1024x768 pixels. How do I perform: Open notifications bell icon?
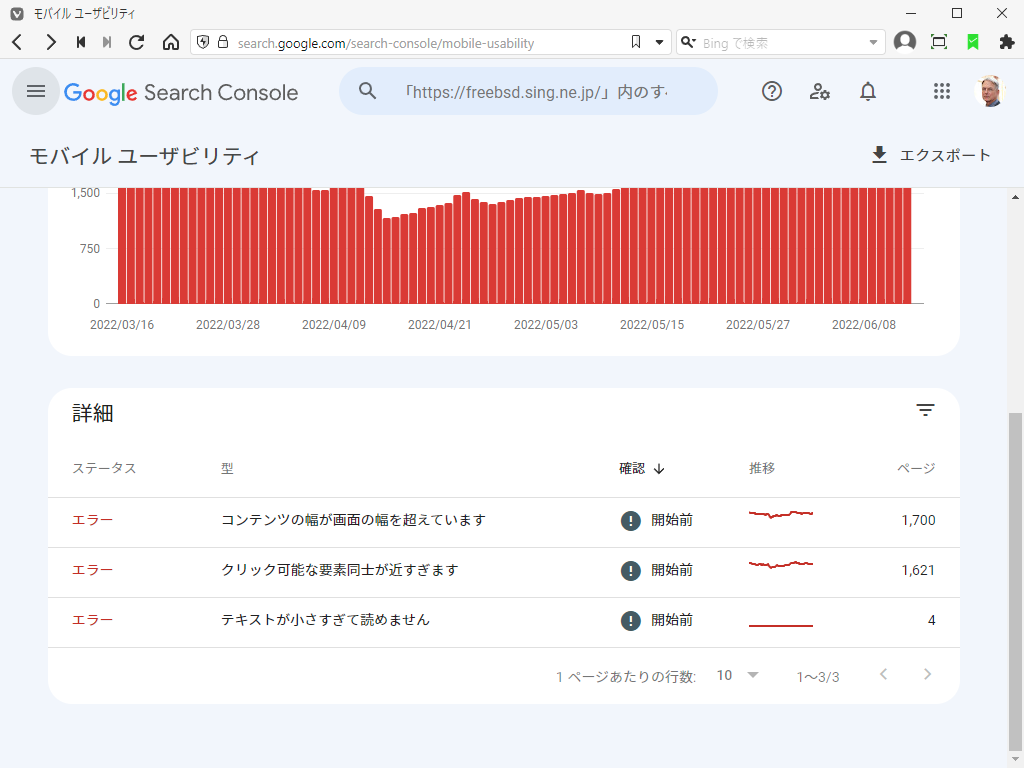(x=867, y=91)
